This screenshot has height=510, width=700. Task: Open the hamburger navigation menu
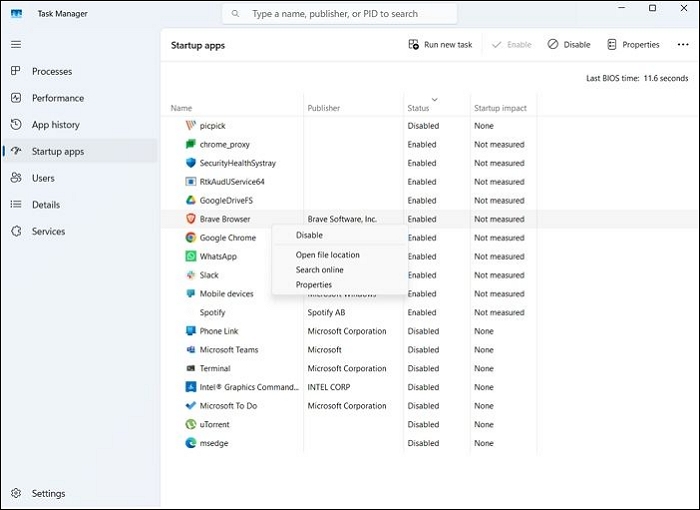point(15,44)
